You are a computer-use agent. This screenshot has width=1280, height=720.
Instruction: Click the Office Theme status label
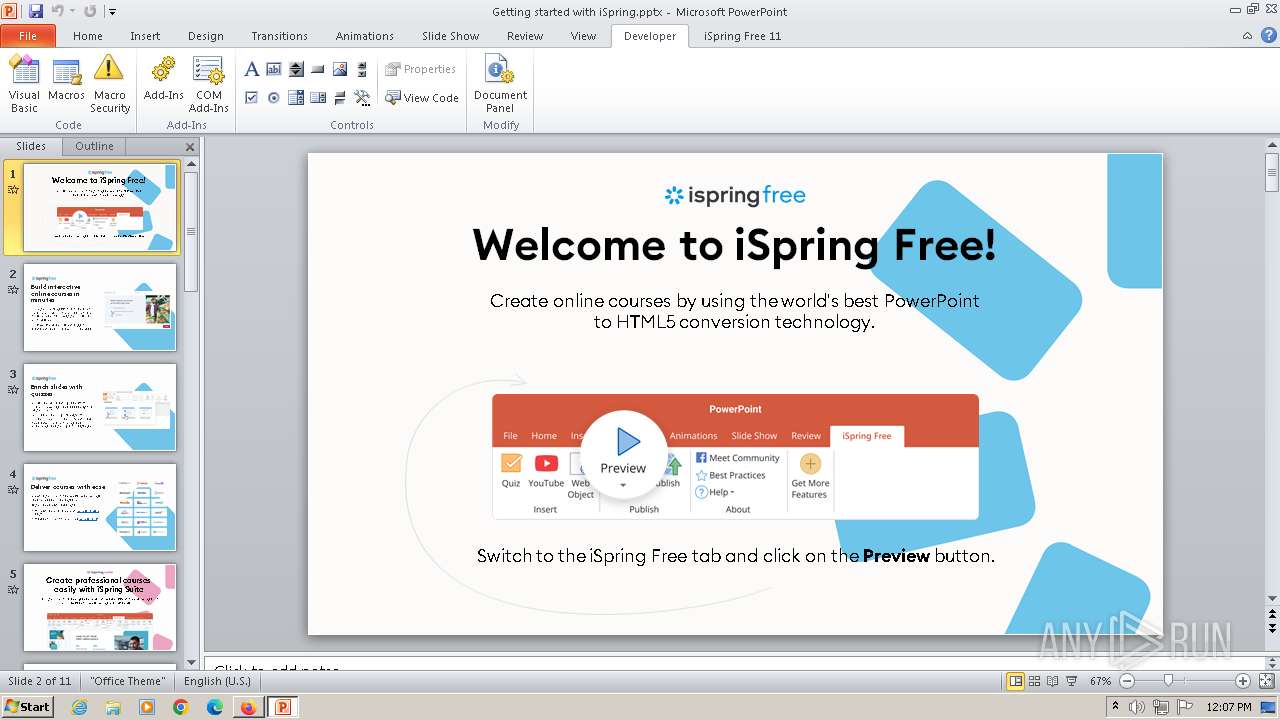(127, 681)
